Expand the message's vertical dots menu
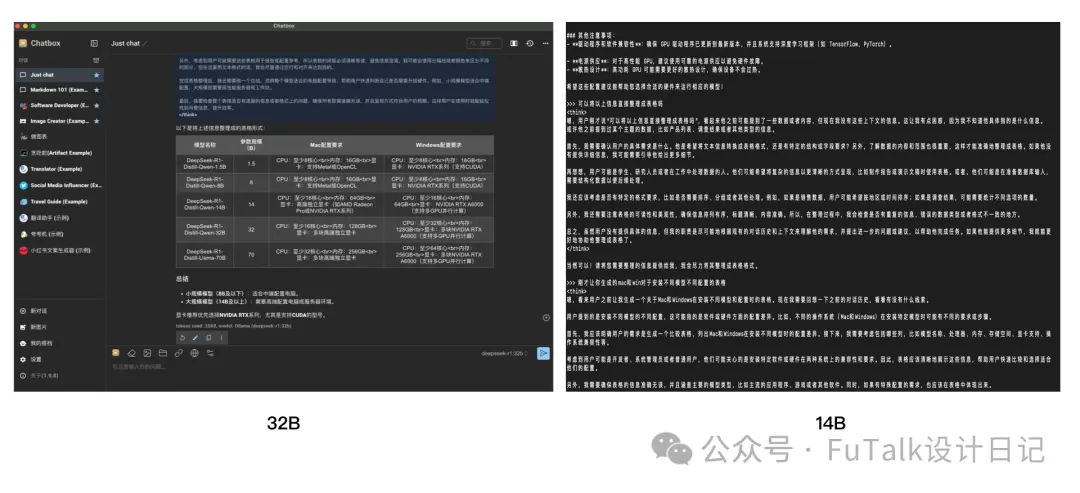 point(221,337)
